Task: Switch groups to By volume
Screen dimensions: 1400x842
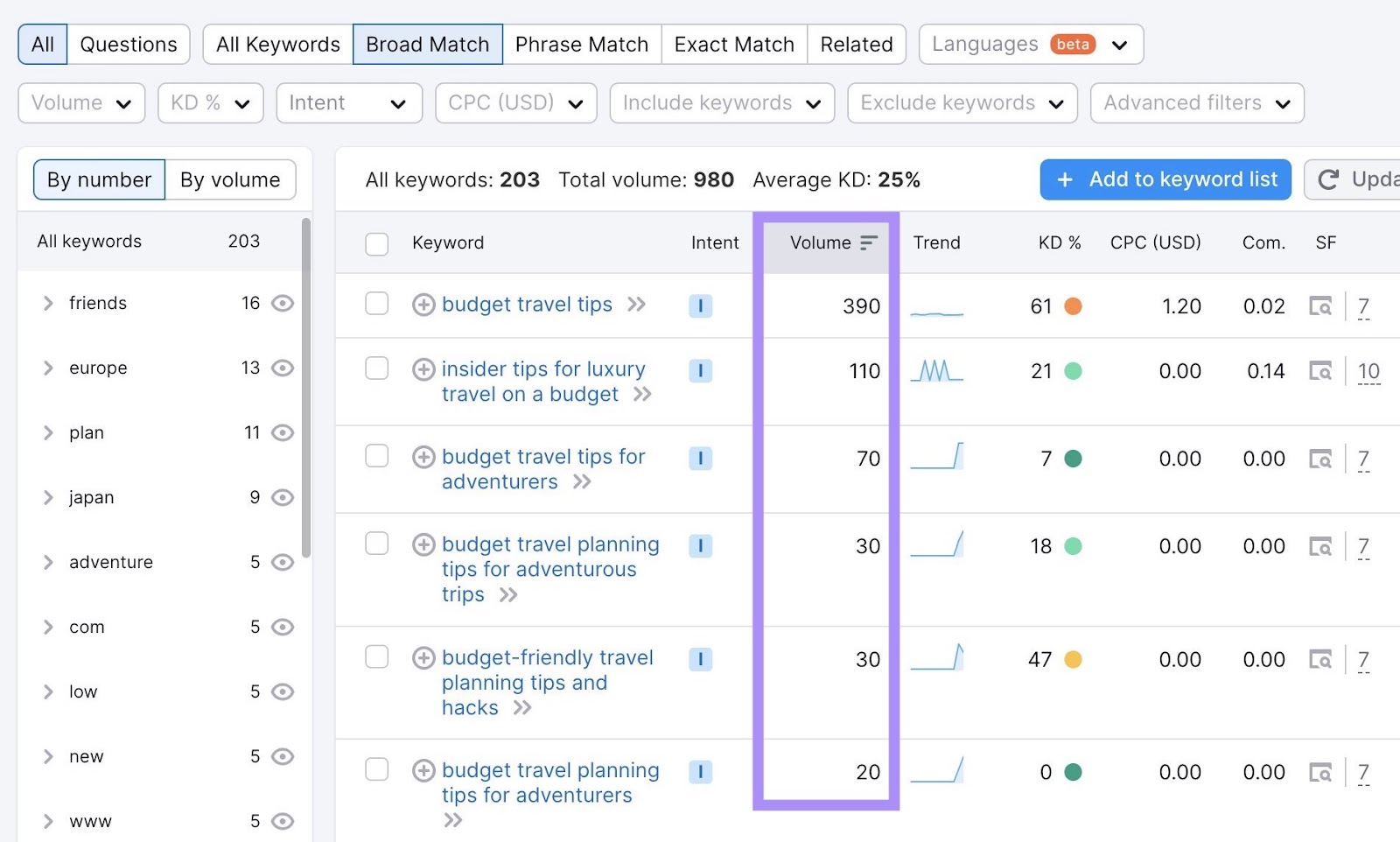Action: click(x=230, y=179)
